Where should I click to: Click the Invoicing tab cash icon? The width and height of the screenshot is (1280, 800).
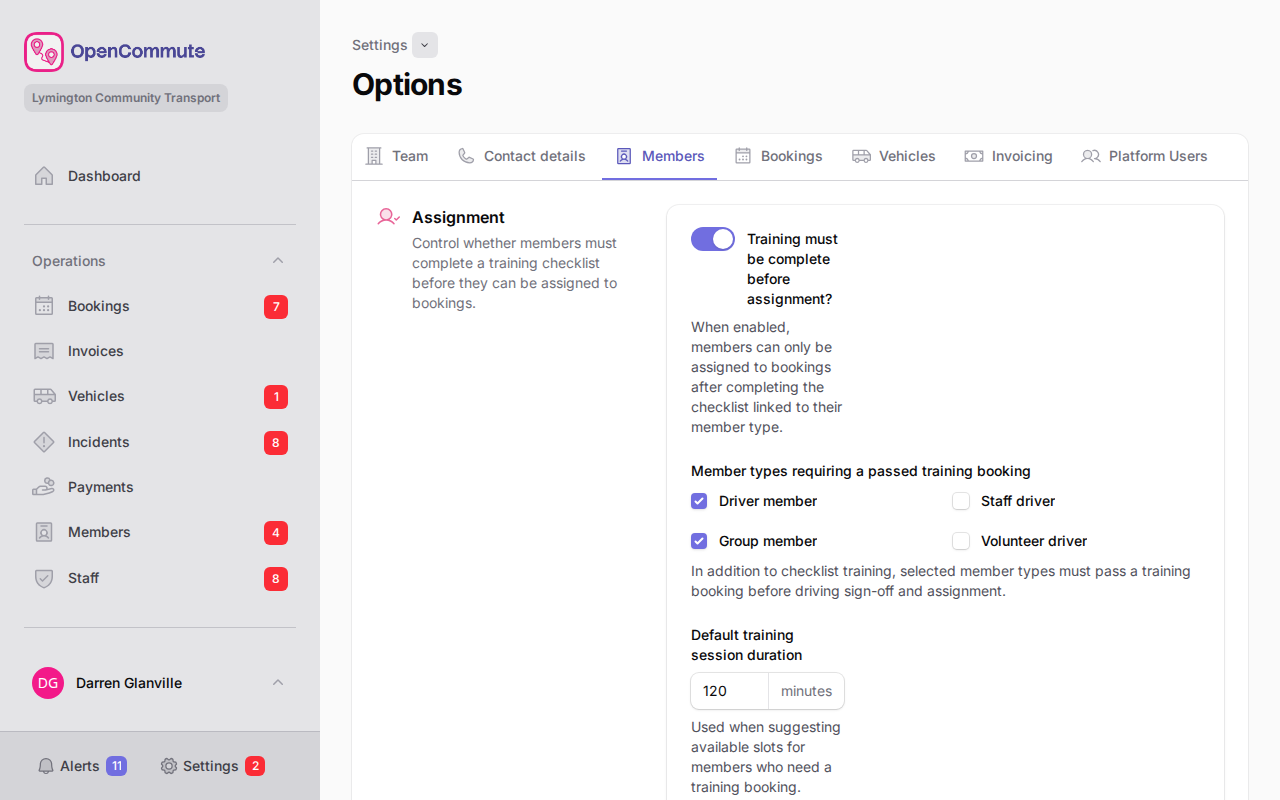pos(974,156)
